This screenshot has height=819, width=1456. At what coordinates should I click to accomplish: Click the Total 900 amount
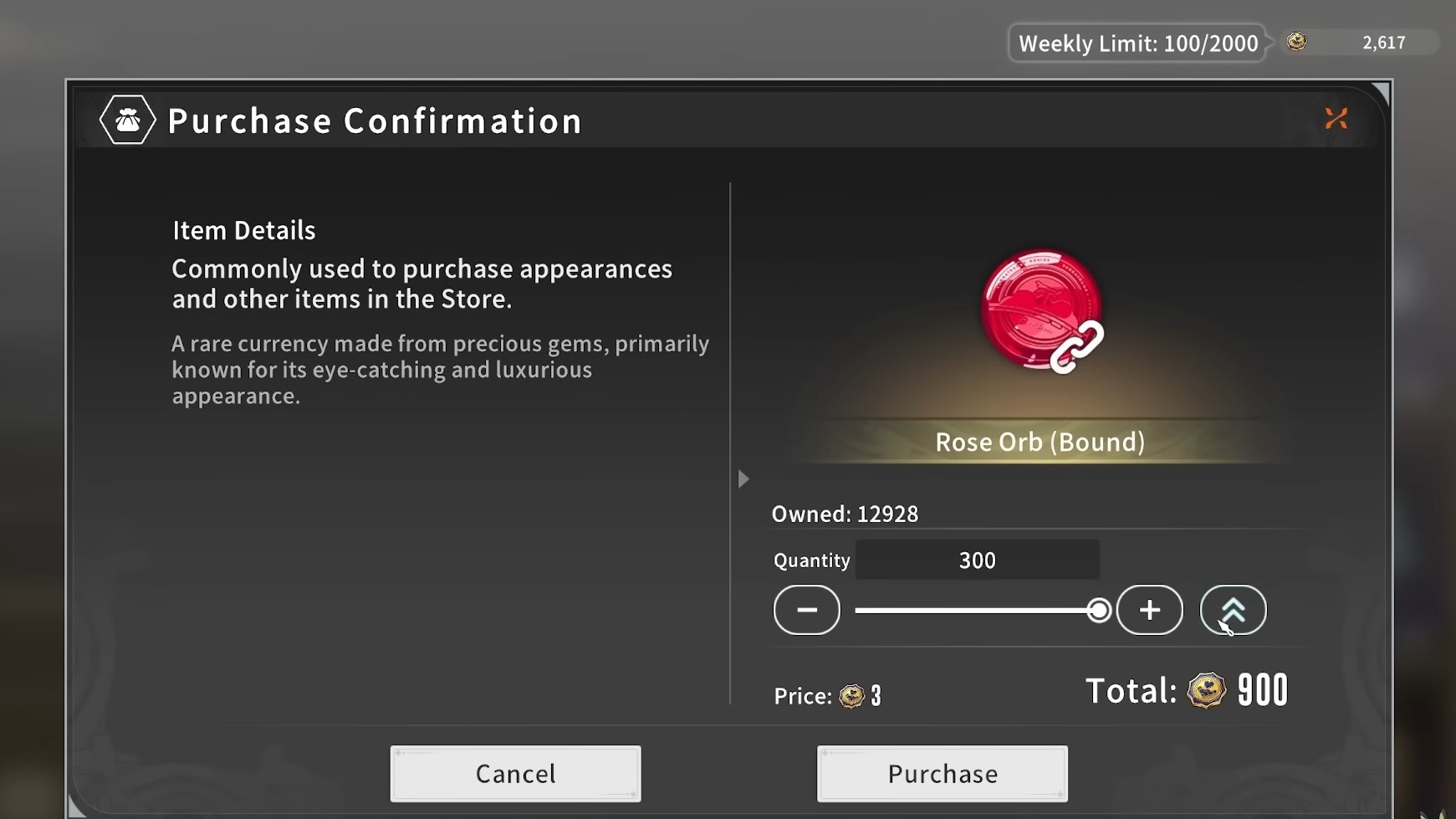pos(1262,691)
